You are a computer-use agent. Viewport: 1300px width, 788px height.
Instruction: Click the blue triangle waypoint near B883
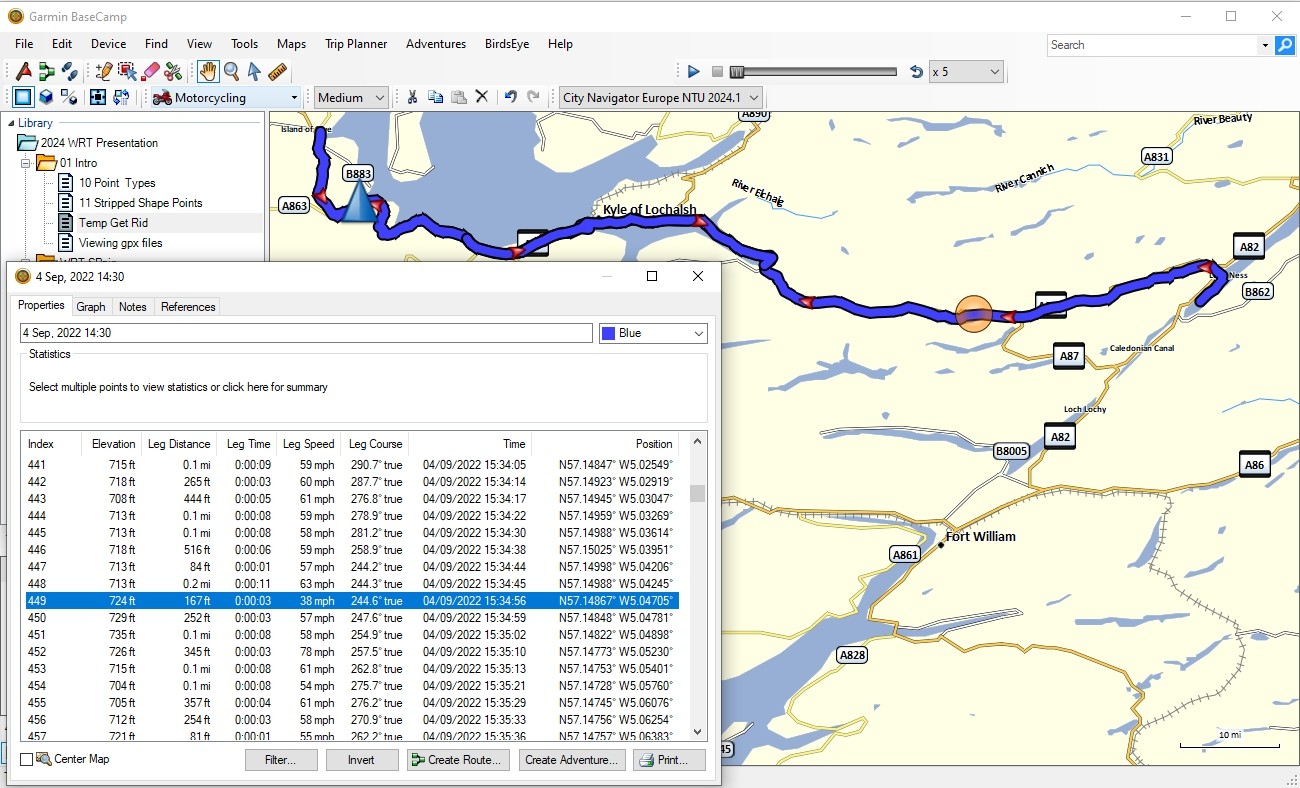pos(357,201)
